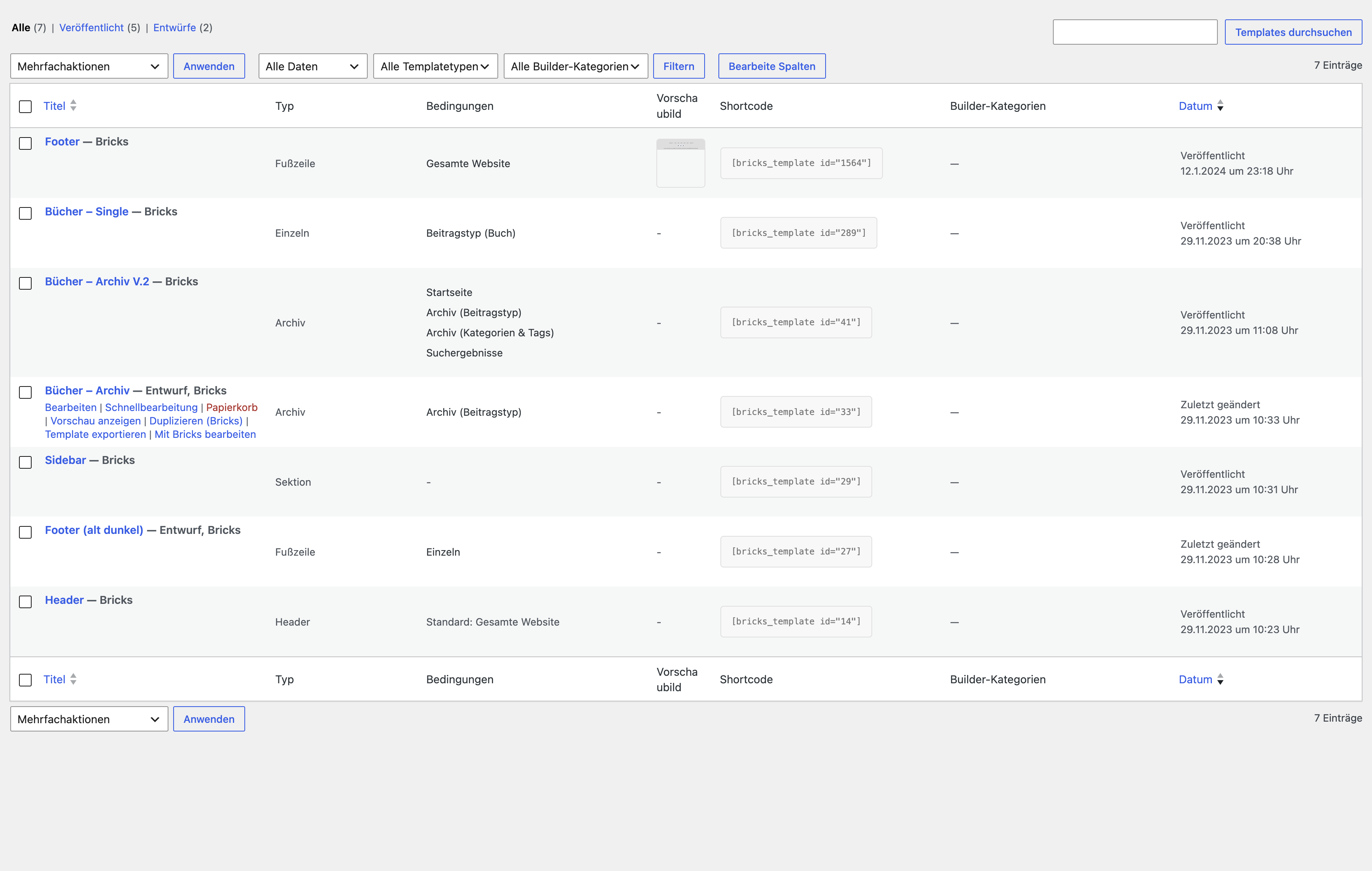The image size is (1372, 871).
Task: Tick the checkbox for Bücher – Archiv draft
Action: pos(25,392)
